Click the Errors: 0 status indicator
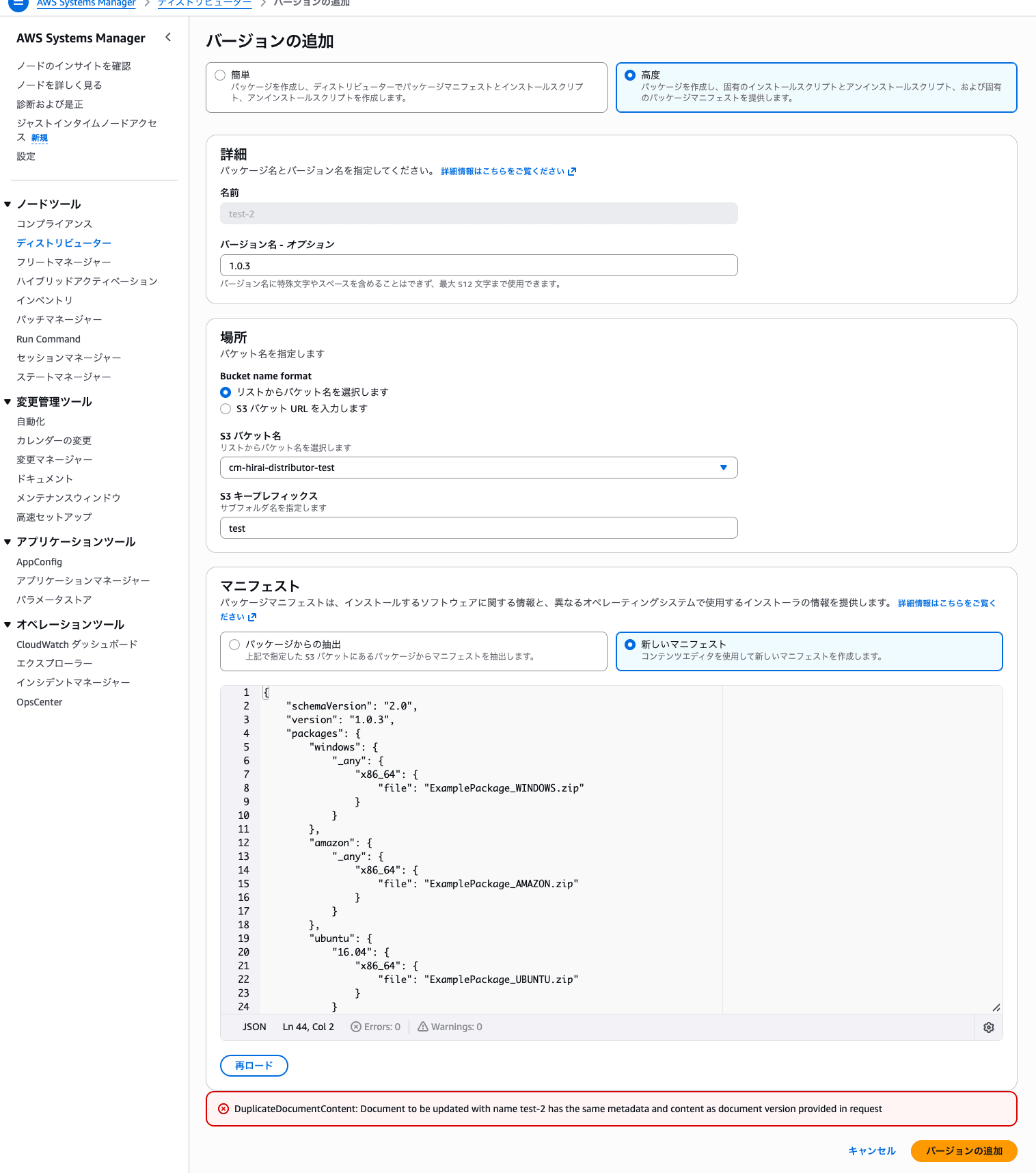Image resolution: width=1036 pixels, height=1173 pixels. 376,1027
